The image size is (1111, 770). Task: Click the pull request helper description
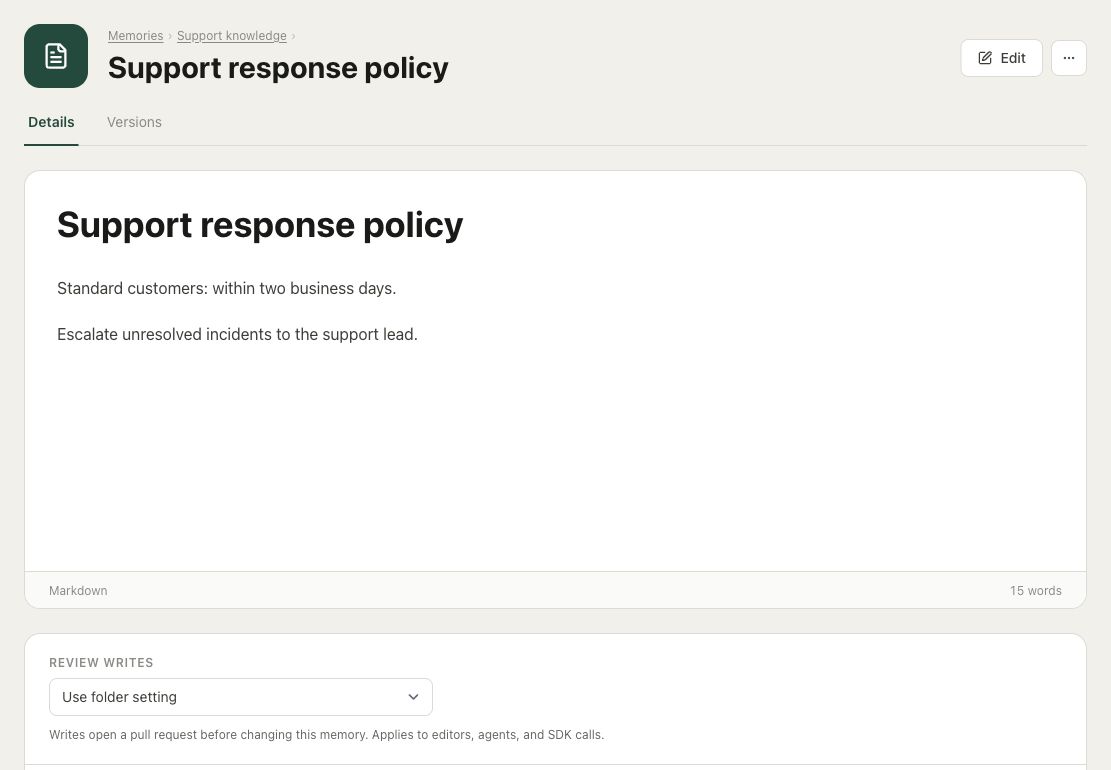tap(327, 735)
